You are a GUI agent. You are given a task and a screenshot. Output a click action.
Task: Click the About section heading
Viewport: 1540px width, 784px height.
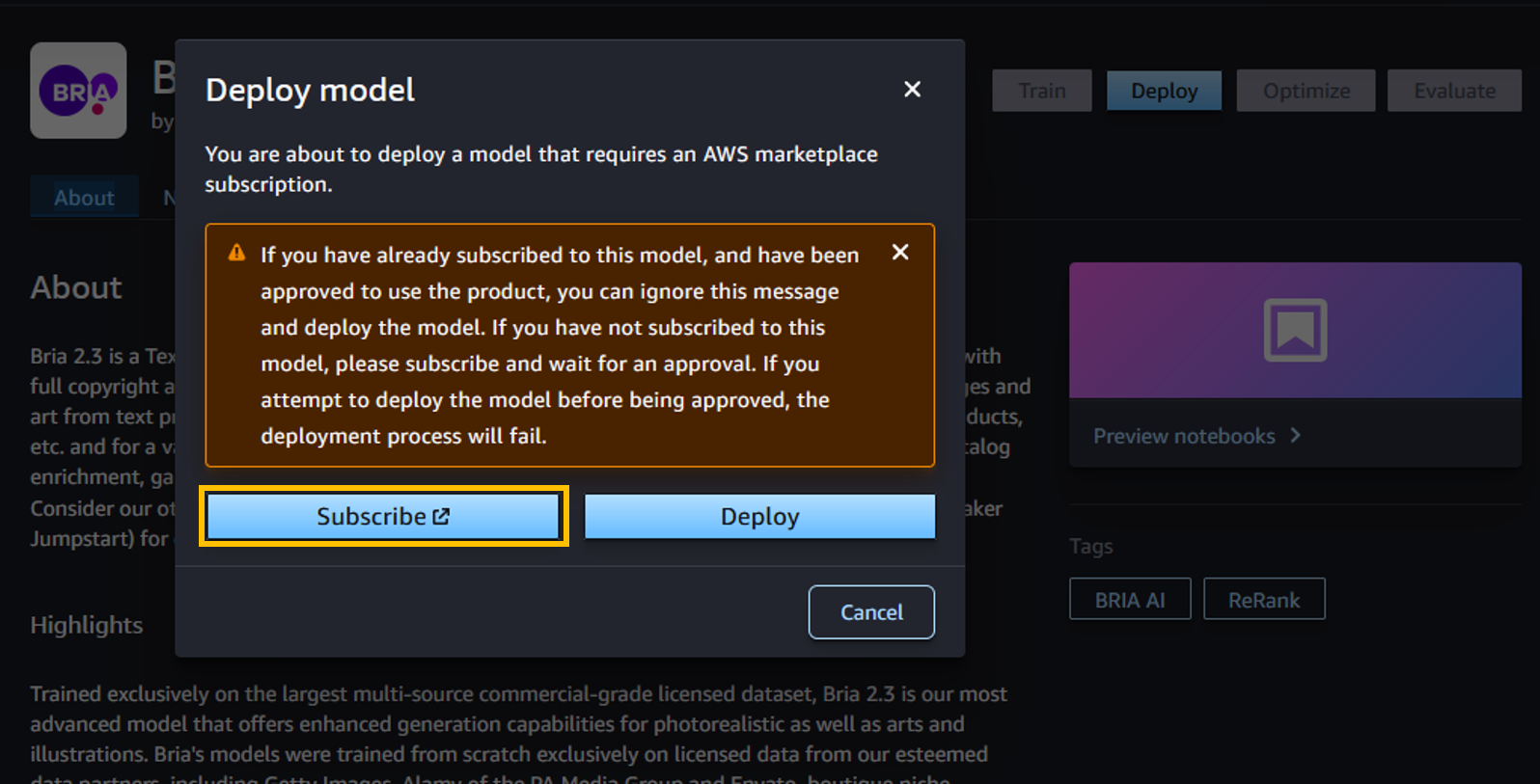click(x=76, y=287)
